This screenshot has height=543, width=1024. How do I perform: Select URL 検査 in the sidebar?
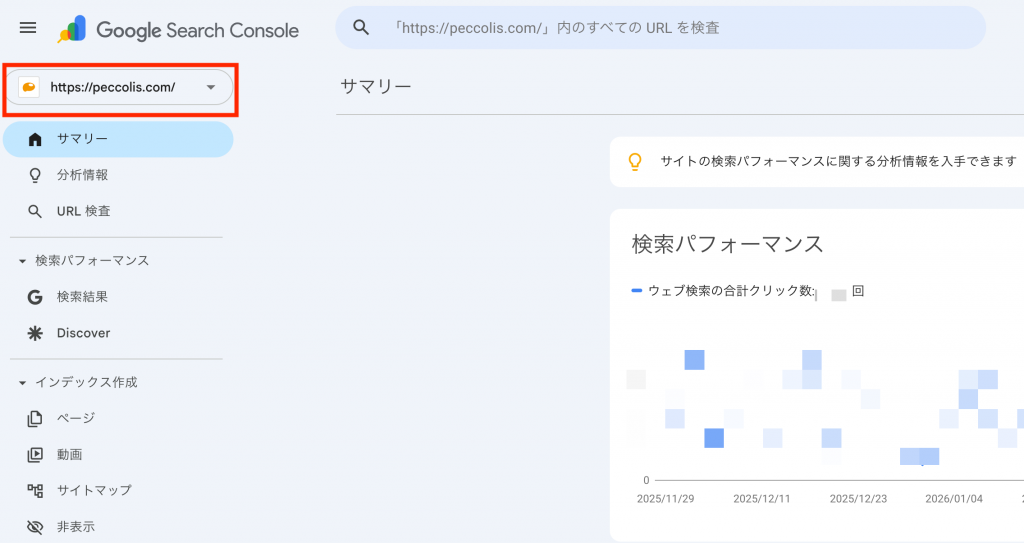84,211
